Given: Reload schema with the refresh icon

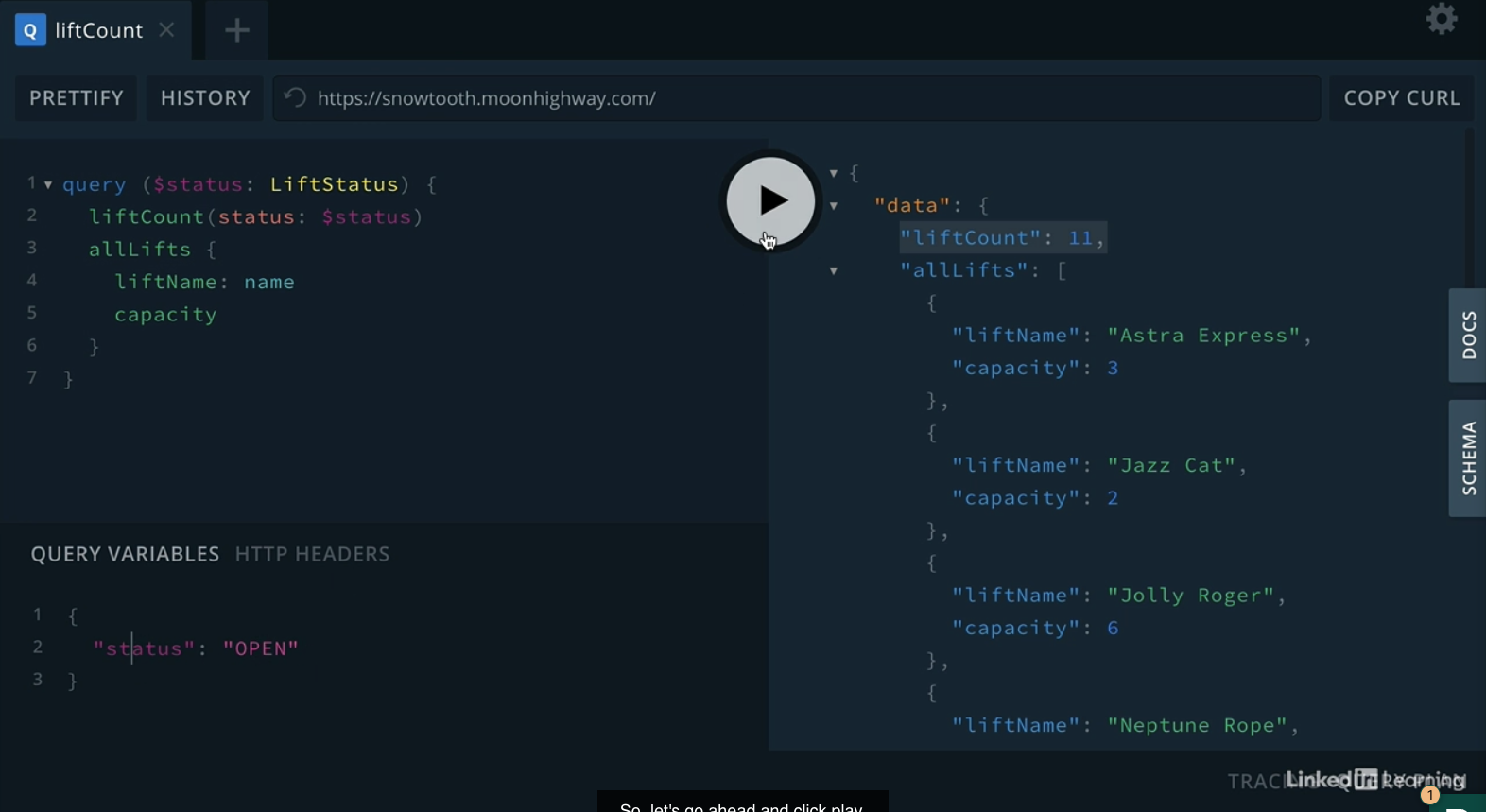Looking at the screenshot, I should [x=295, y=98].
